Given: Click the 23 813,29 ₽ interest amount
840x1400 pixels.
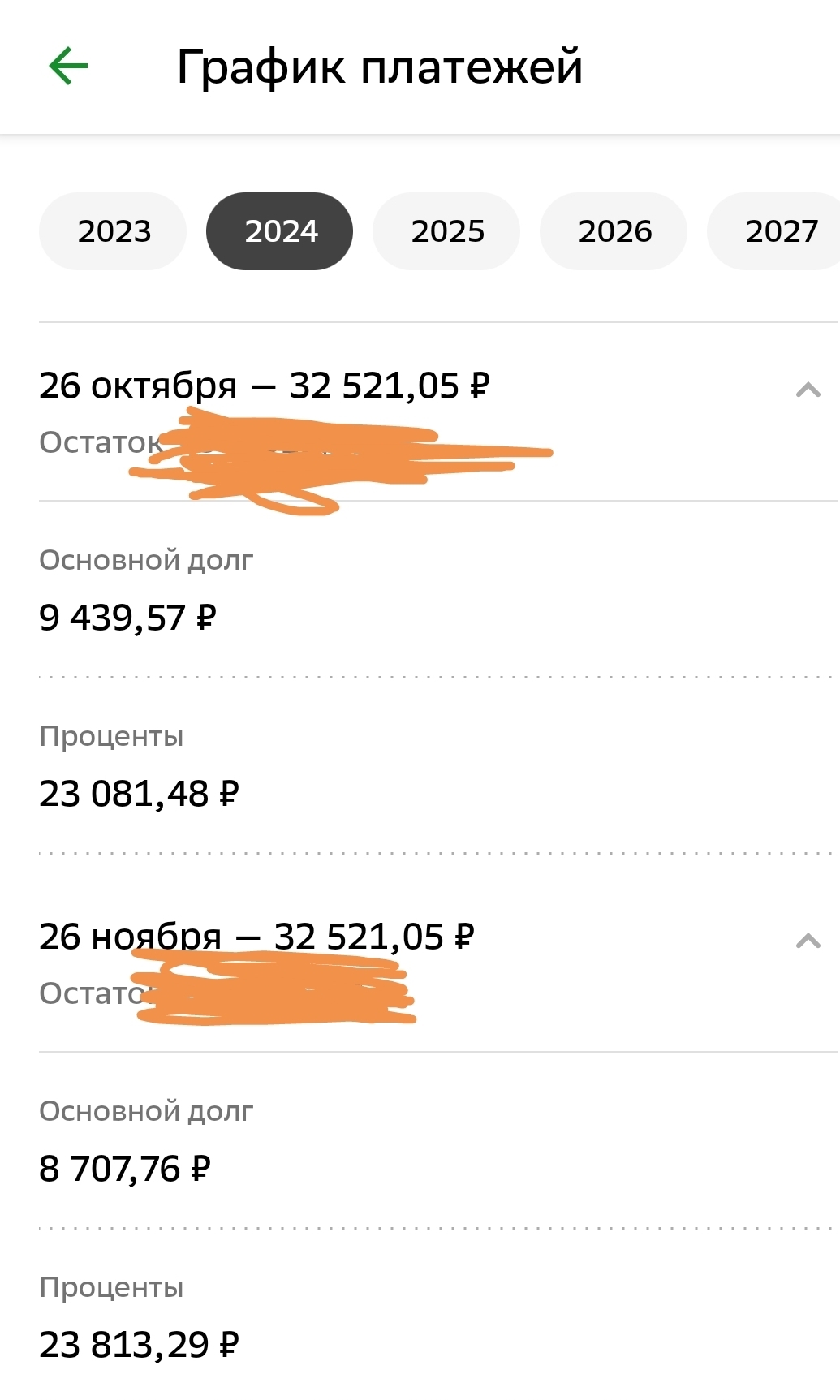Looking at the screenshot, I should click(139, 1345).
